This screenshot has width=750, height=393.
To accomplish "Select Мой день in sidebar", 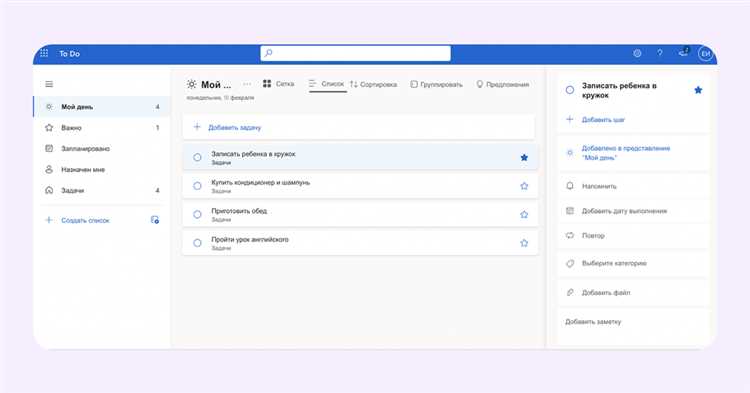I will pyautogui.click(x=102, y=107).
